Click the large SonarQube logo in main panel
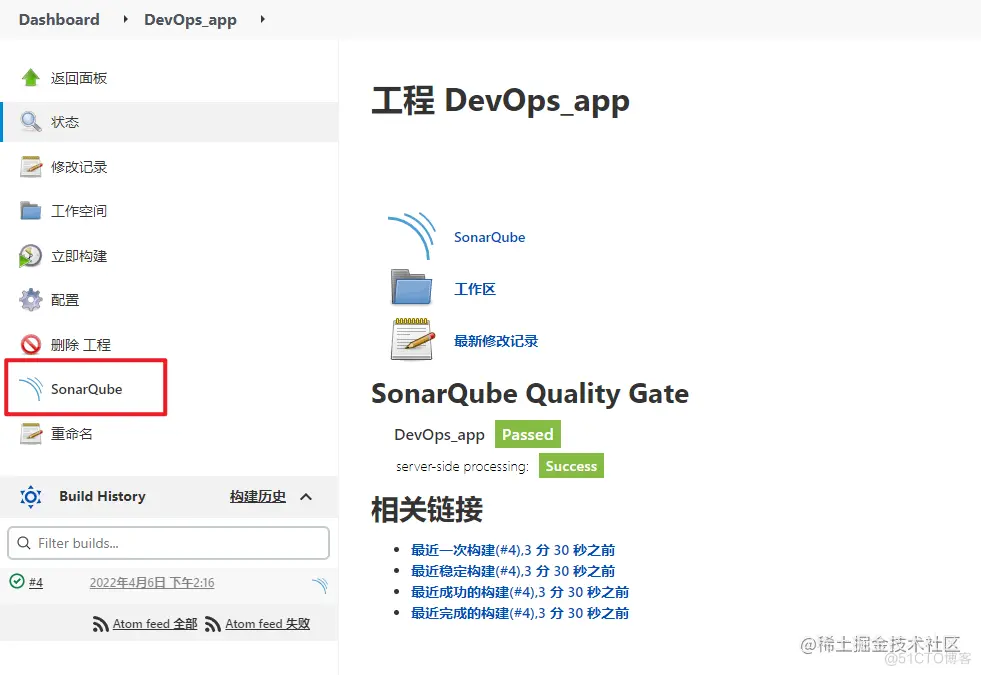 pos(412,236)
